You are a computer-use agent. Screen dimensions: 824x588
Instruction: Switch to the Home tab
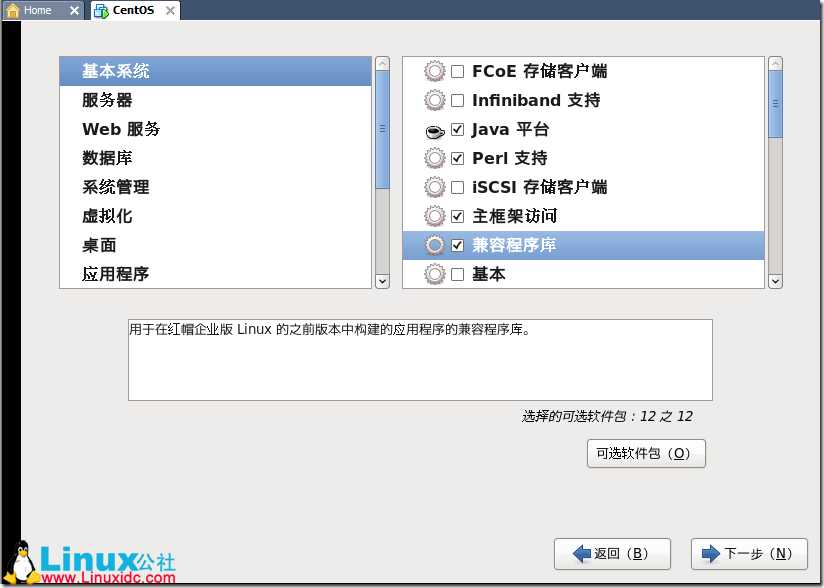[37, 10]
